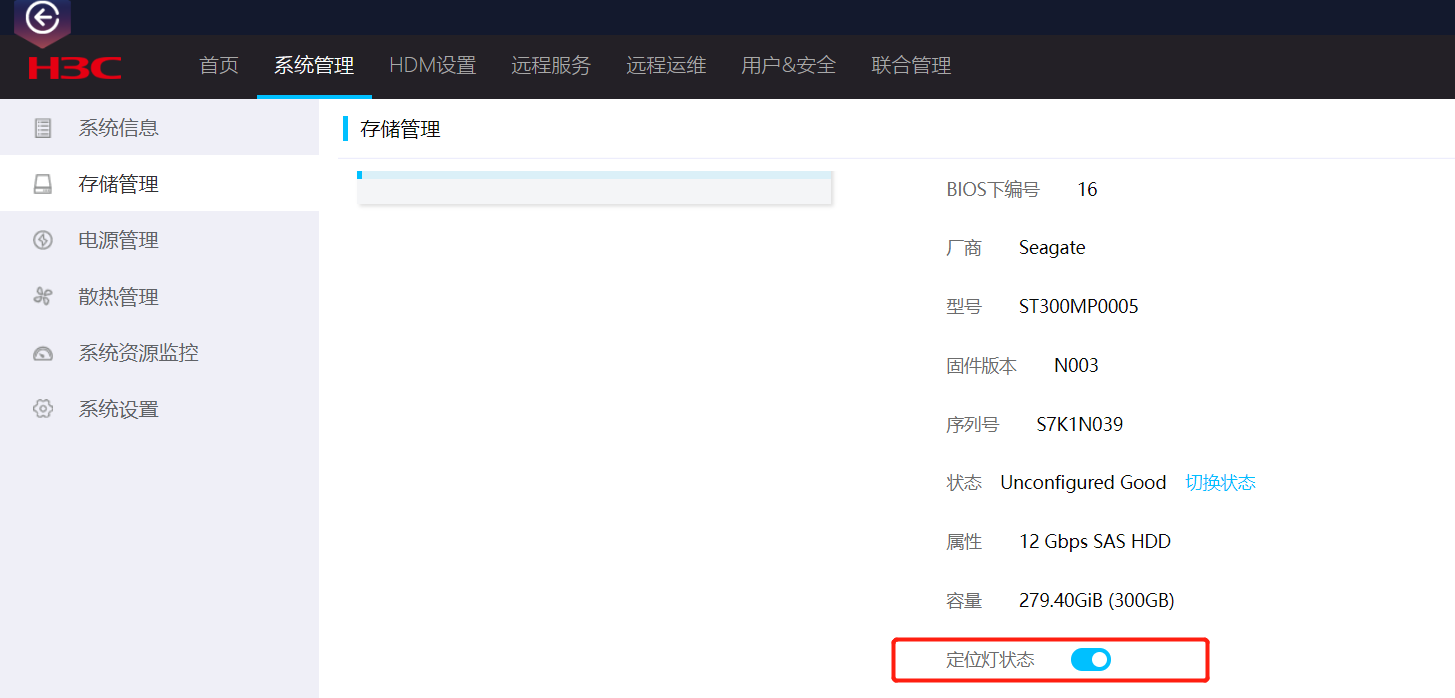Click the H3C logo
Viewport: 1455px width, 698px height.
(75, 67)
